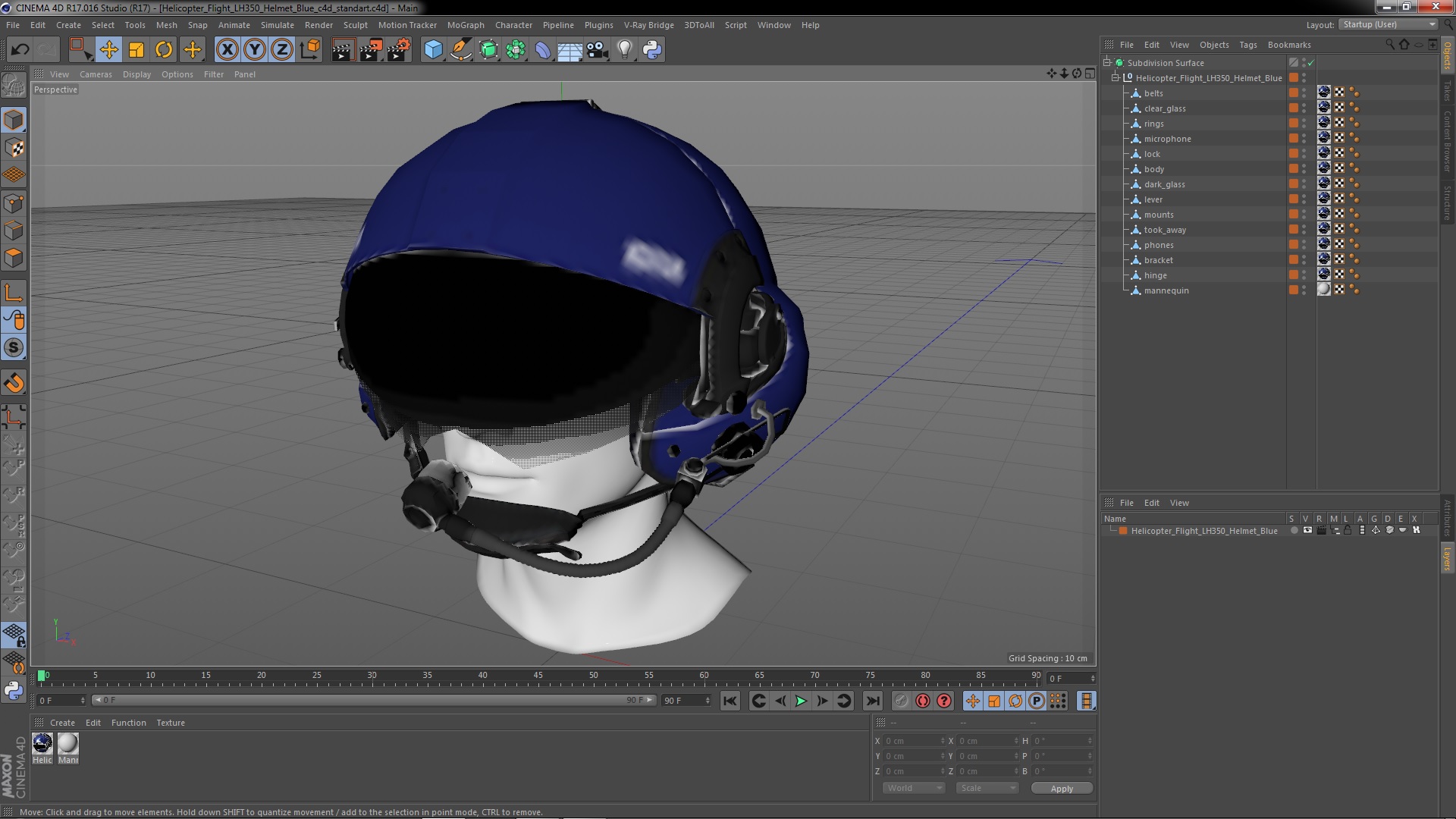Screen dimensions: 1456x819
Task: Click layer color swatch of hinge object
Action: click(1294, 275)
